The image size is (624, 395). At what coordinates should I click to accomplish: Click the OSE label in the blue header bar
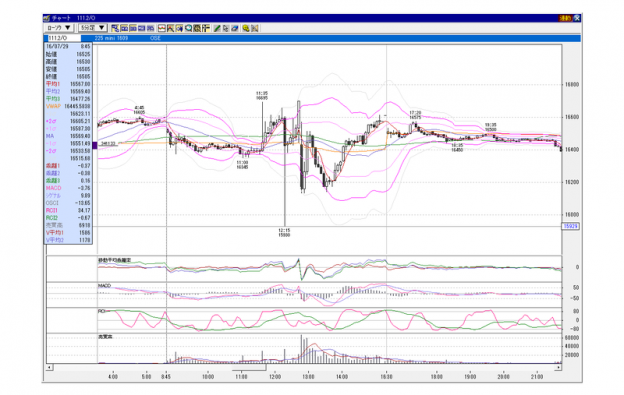point(155,38)
